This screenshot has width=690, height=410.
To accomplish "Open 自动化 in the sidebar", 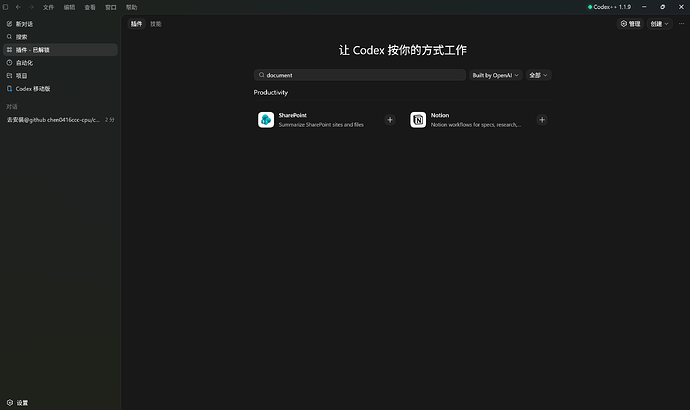I will pos(60,63).
